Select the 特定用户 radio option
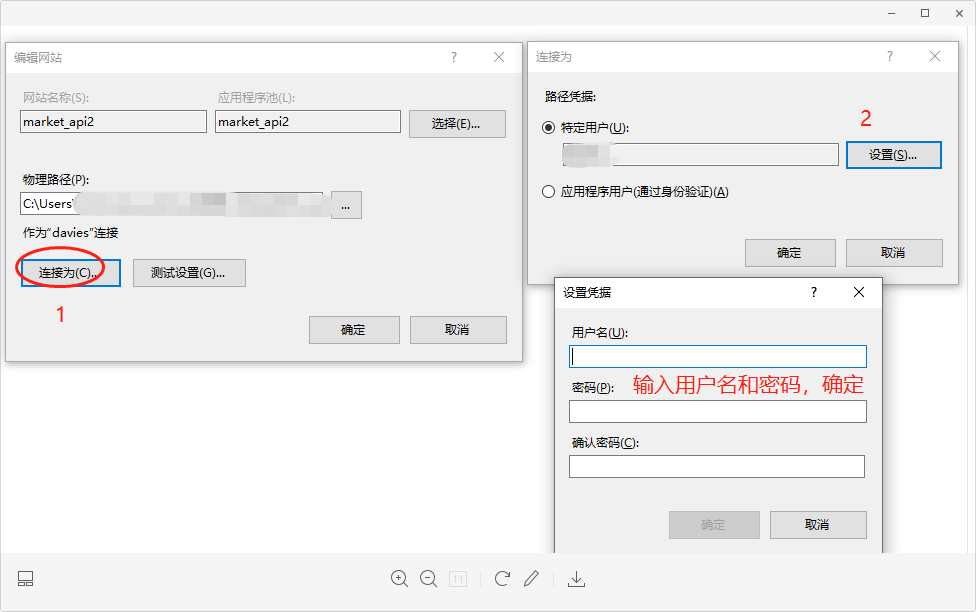Viewport: 976px width, 612px height. pos(548,126)
